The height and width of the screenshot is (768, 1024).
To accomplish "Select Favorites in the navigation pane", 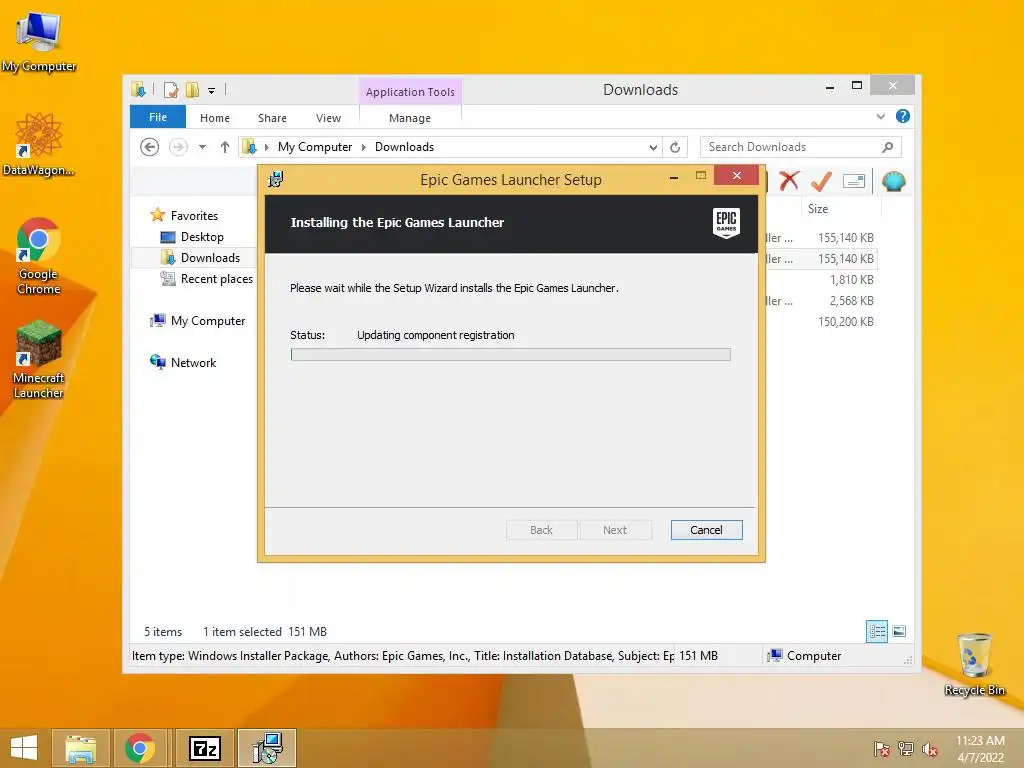I will click(x=194, y=216).
